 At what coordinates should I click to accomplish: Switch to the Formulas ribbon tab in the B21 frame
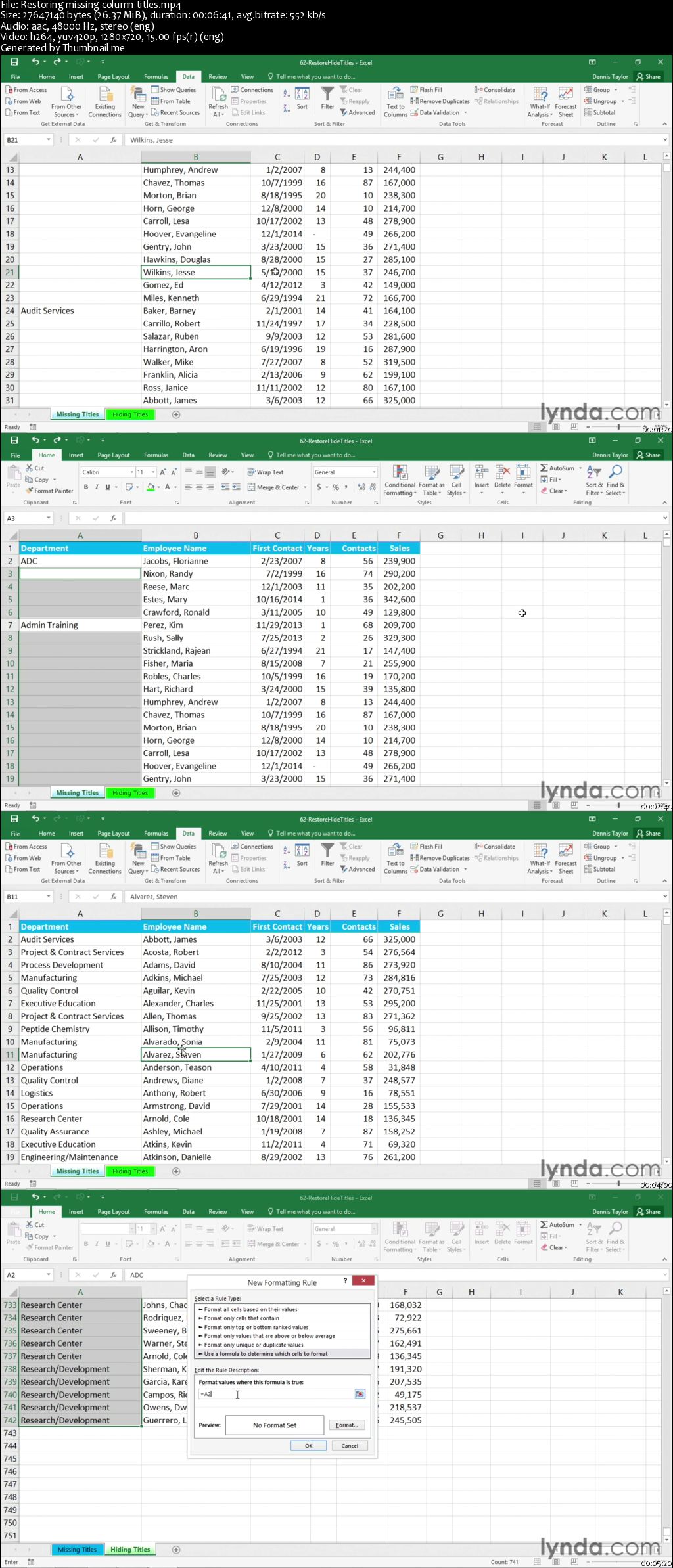156,76
